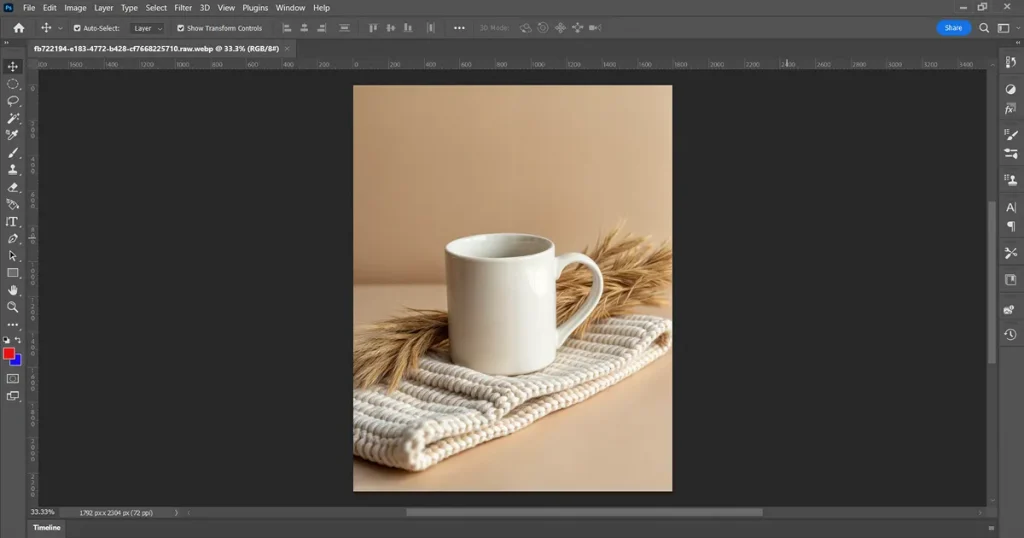Open the Edit Toolbar three-dots button
This screenshot has width=1024, height=538.
click(x=12, y=324)
